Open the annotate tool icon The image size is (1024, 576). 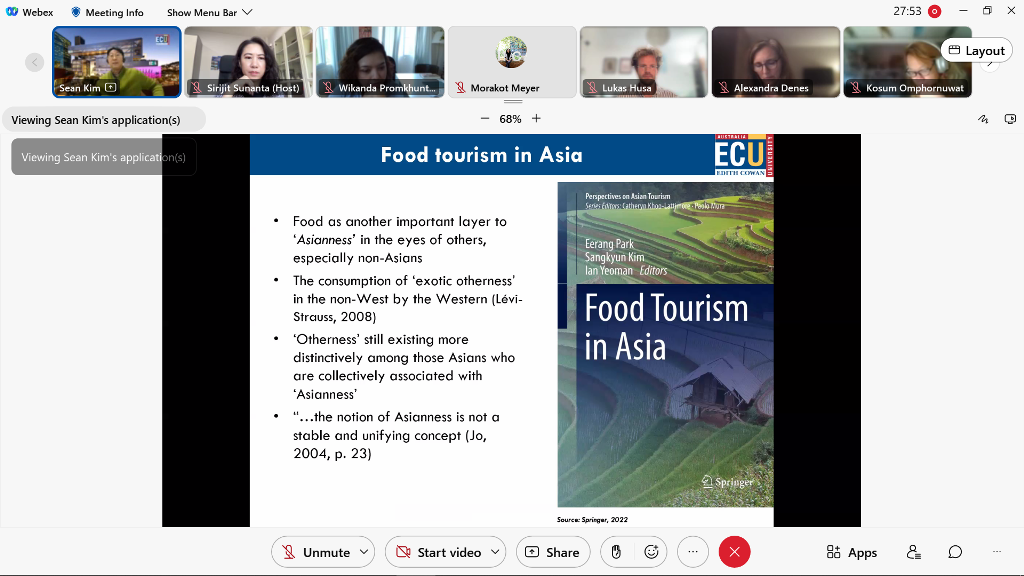coord(983,119)
